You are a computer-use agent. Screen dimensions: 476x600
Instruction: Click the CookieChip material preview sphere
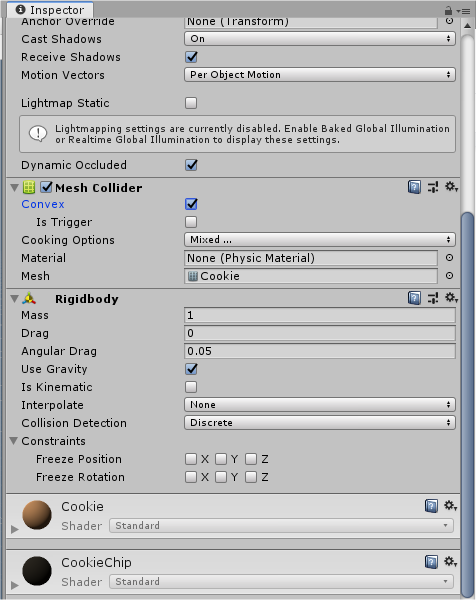click(37, 571)
